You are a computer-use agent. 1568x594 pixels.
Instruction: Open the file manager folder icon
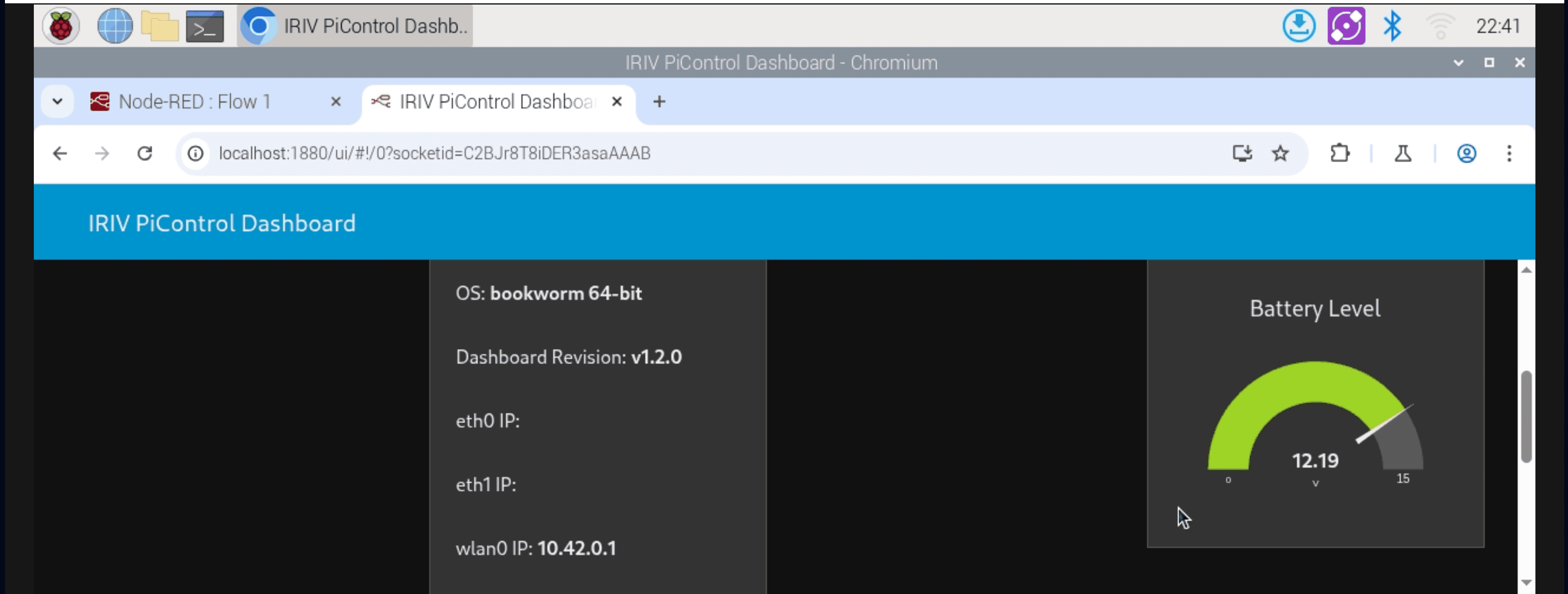click(x=160, y=26)
